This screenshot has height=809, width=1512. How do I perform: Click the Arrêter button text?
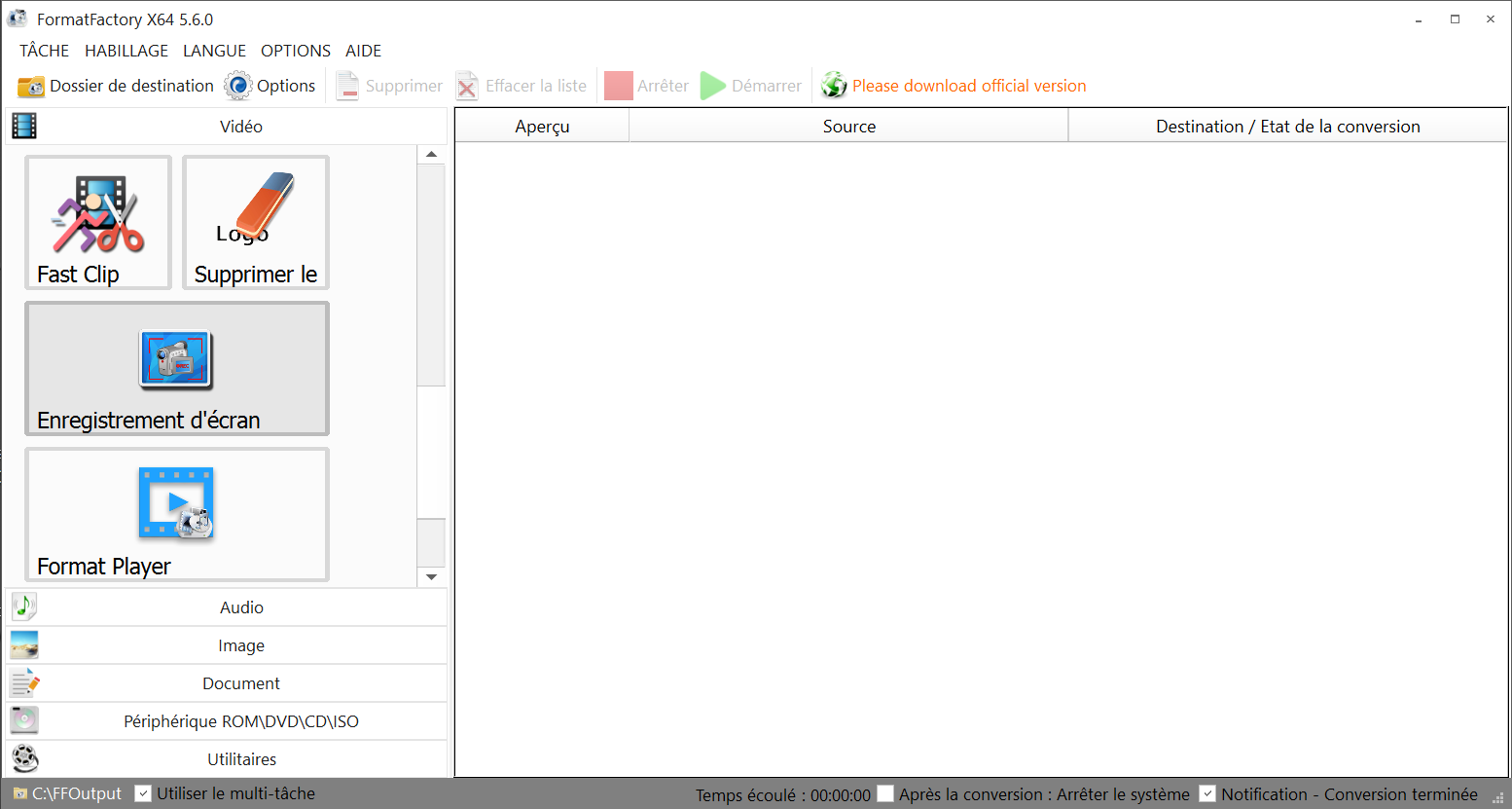tap(663, 86)
